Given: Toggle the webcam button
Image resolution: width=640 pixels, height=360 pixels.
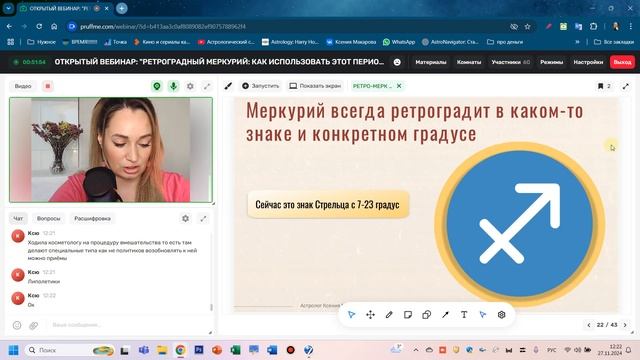Looking at the screenshot, I should coord(157,86).
